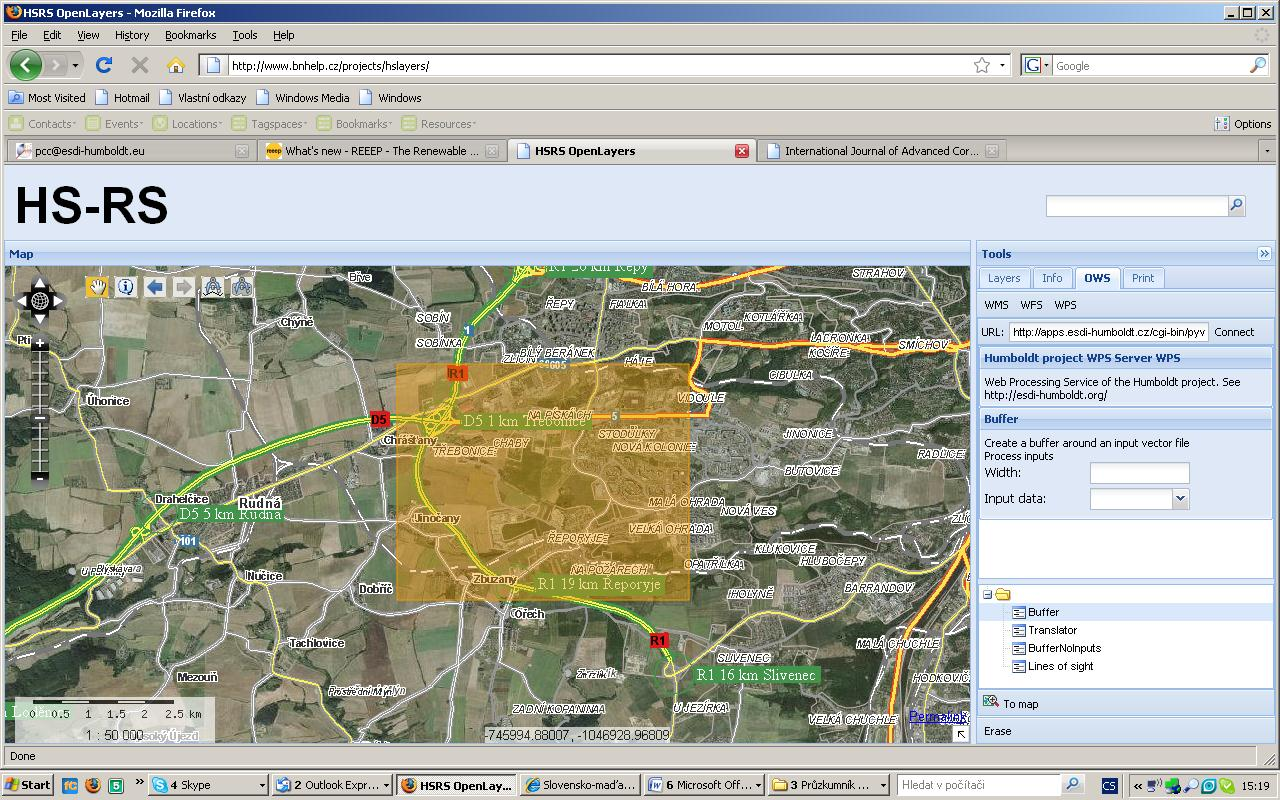Image resolution: width=1280 pixels, height=800 pixels.
Task: Pan map up with the arrow
Action: (40, 283)
